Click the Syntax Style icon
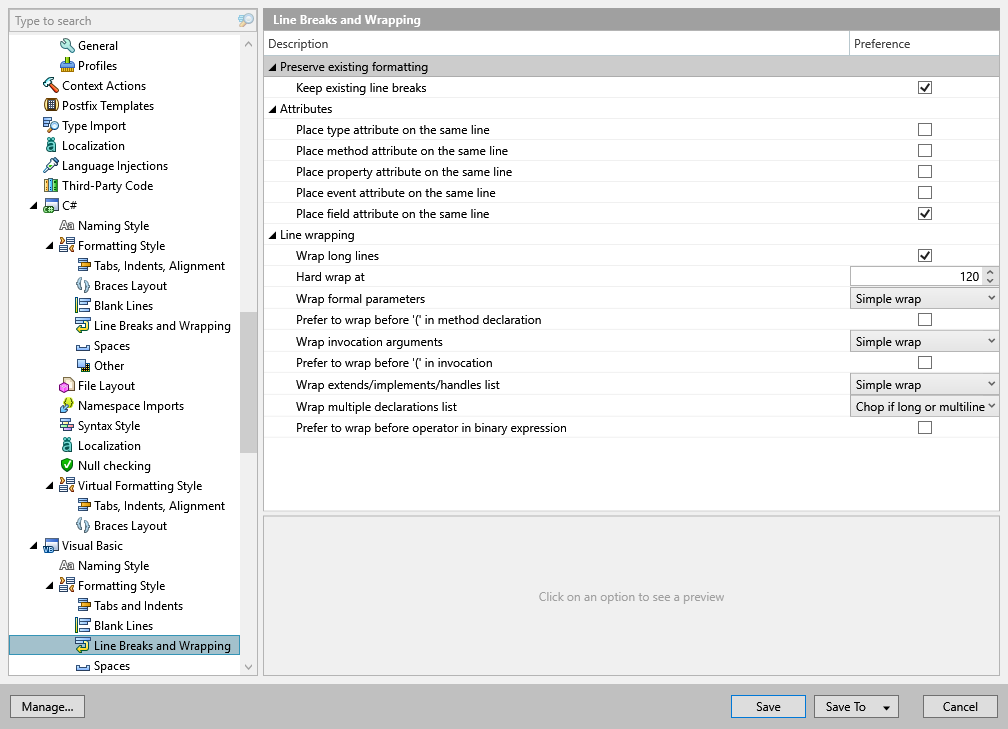The width and height of the screenshot is (1008, 729). (x=67, y=426)
